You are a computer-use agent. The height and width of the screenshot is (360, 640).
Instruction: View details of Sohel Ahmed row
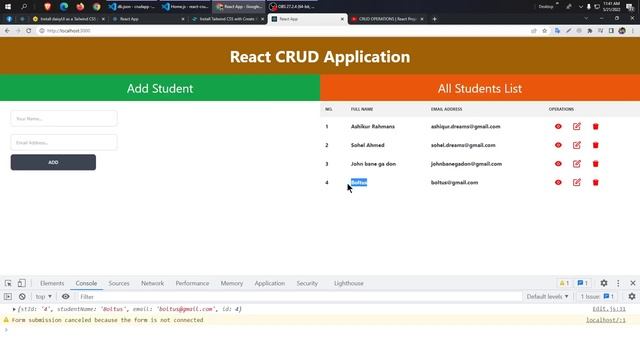coord(558,145)
